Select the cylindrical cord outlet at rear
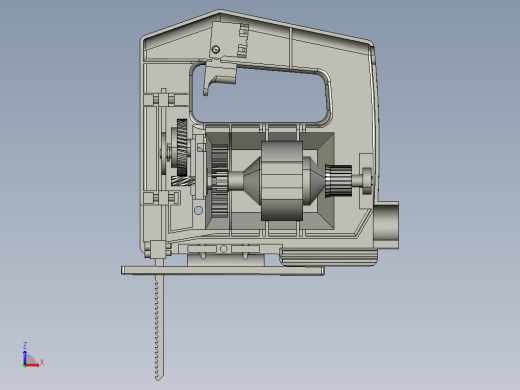Image resolution: width=520 pixels, height=390 pixels. [386, 225]
